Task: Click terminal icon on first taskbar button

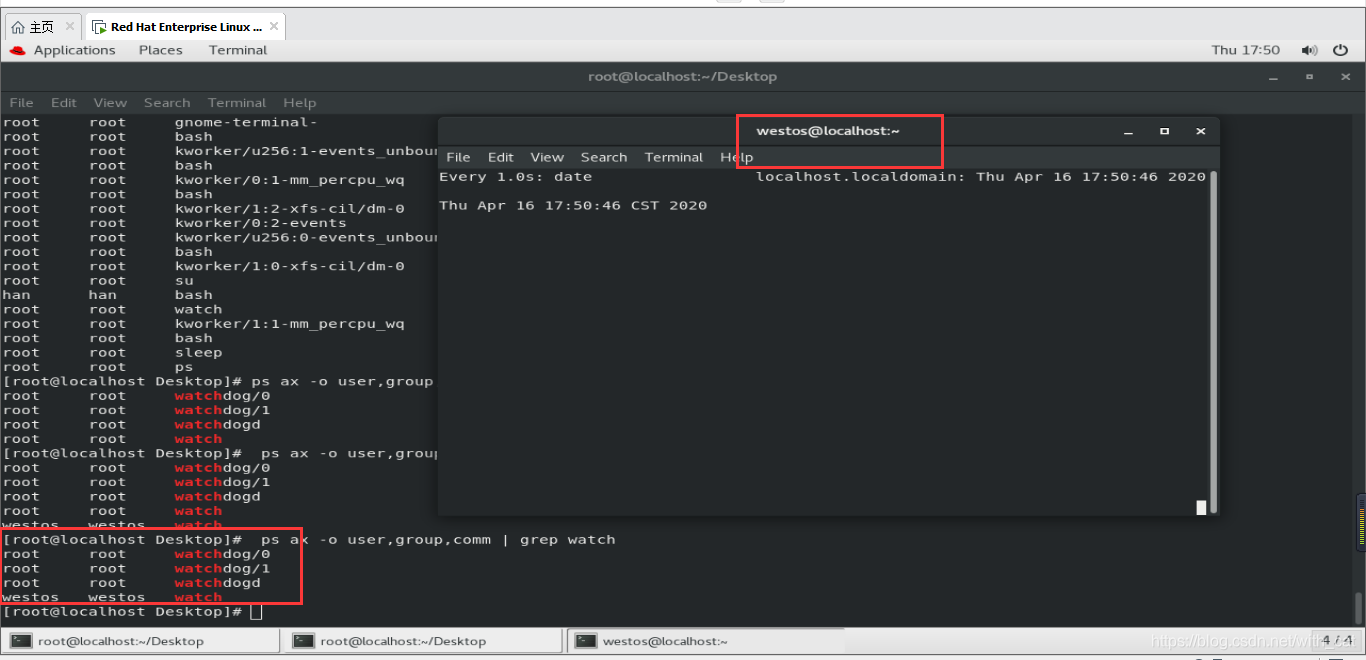Action: click(x=21, y=641)
